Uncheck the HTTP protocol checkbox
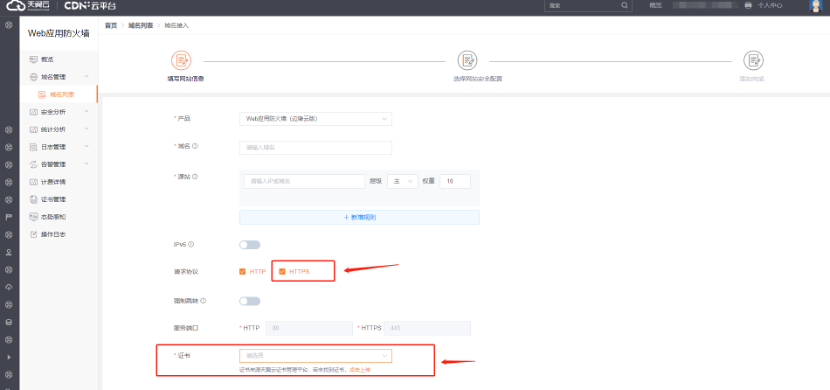This screenshot has height=390, width=830. point(242,271)
